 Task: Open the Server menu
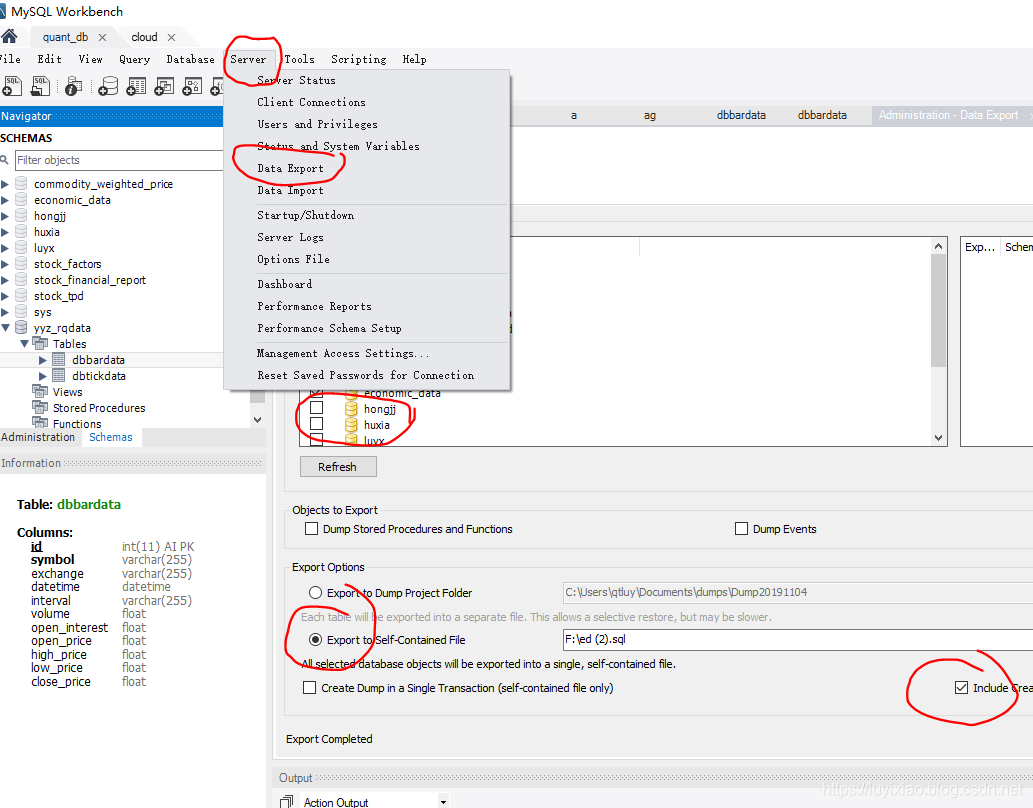pyautogui.click(x=248, y=59)
